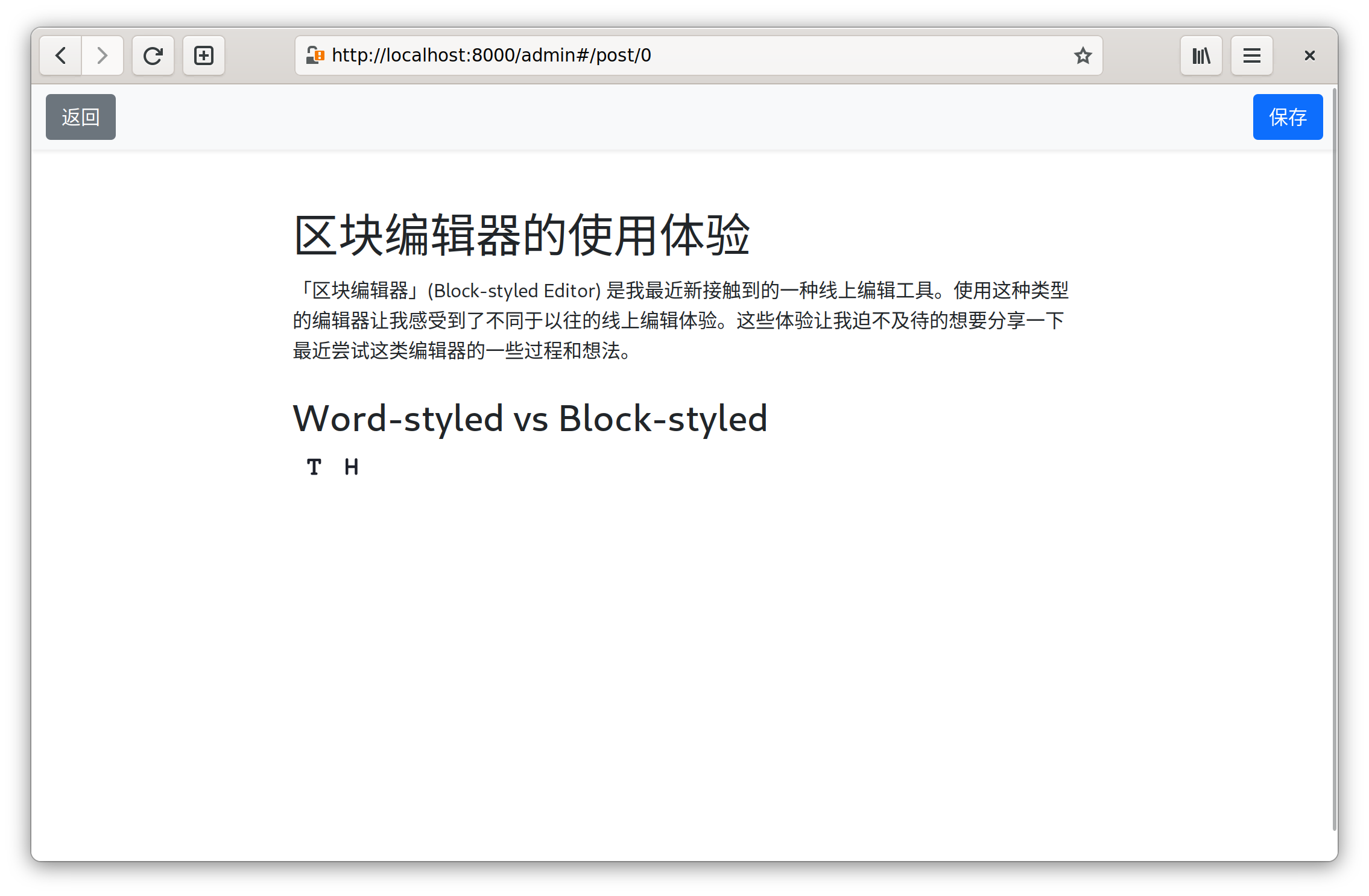Select the H heading block tool
Screen dimensions: 1369x896
(352, 467)
